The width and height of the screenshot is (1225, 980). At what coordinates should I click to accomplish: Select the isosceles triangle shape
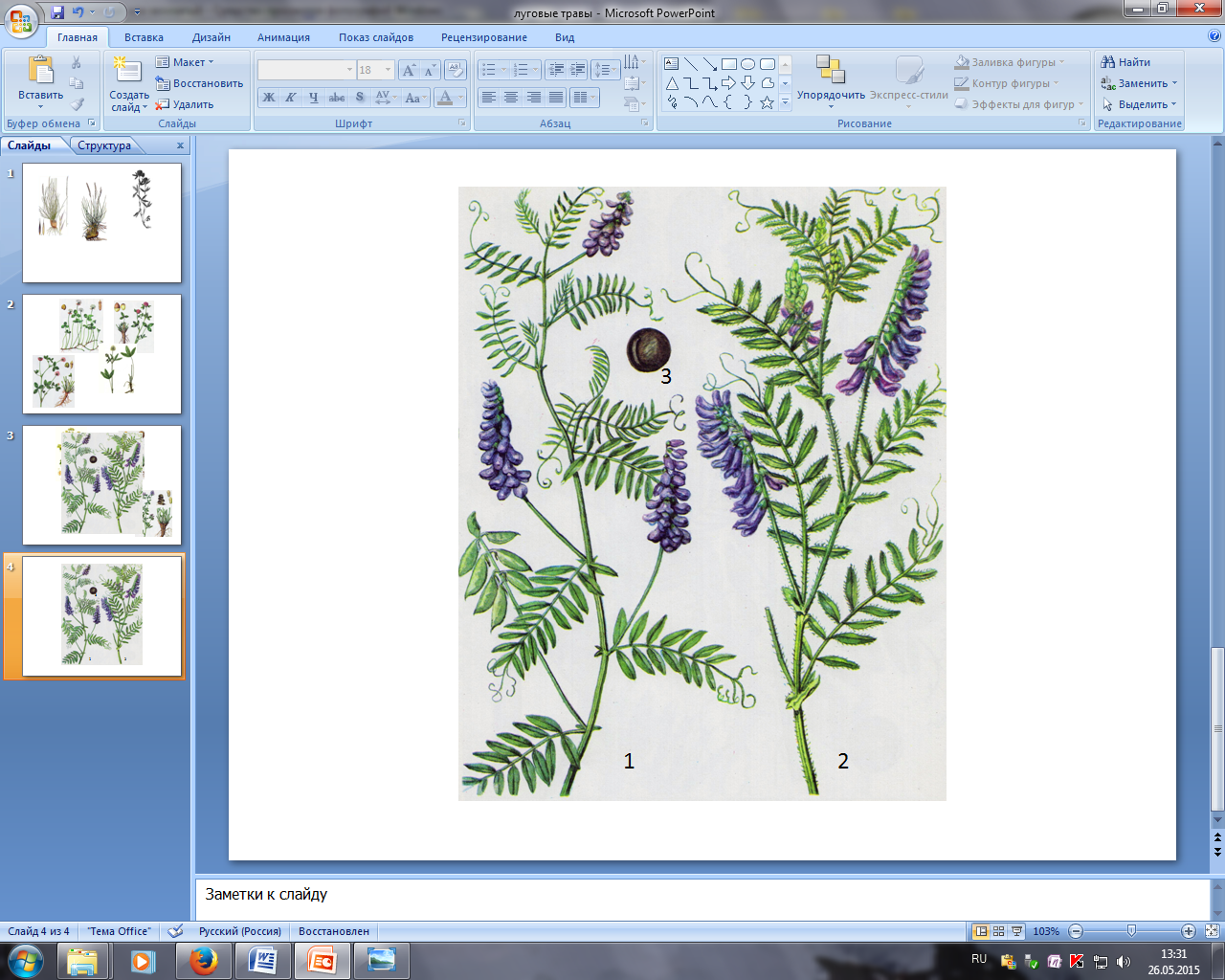pos(672,83)
